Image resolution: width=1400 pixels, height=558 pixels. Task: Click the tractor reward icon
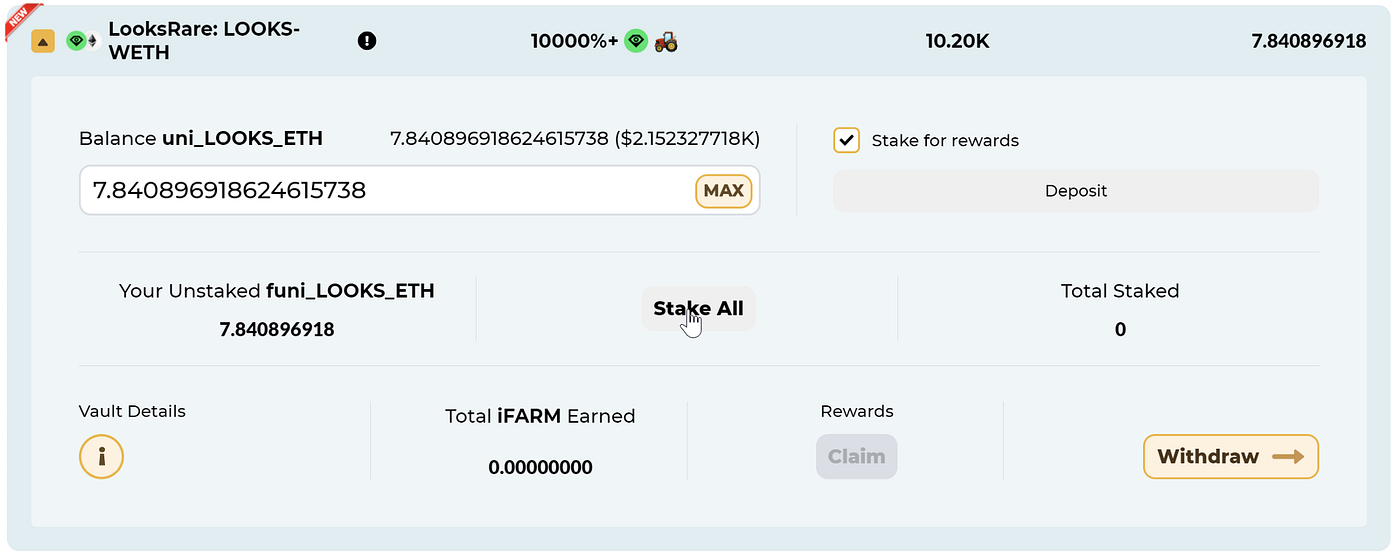666,41
